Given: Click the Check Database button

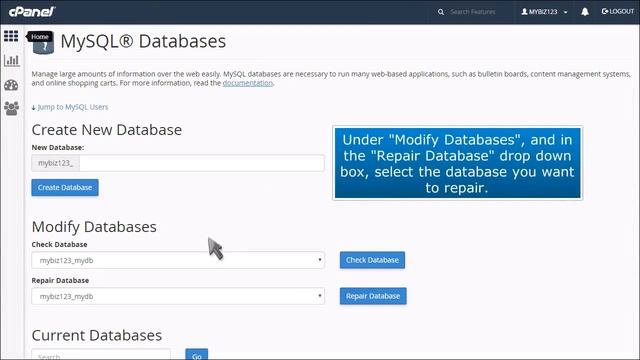Looking at the screenshot, I should [x=372, y=260].
